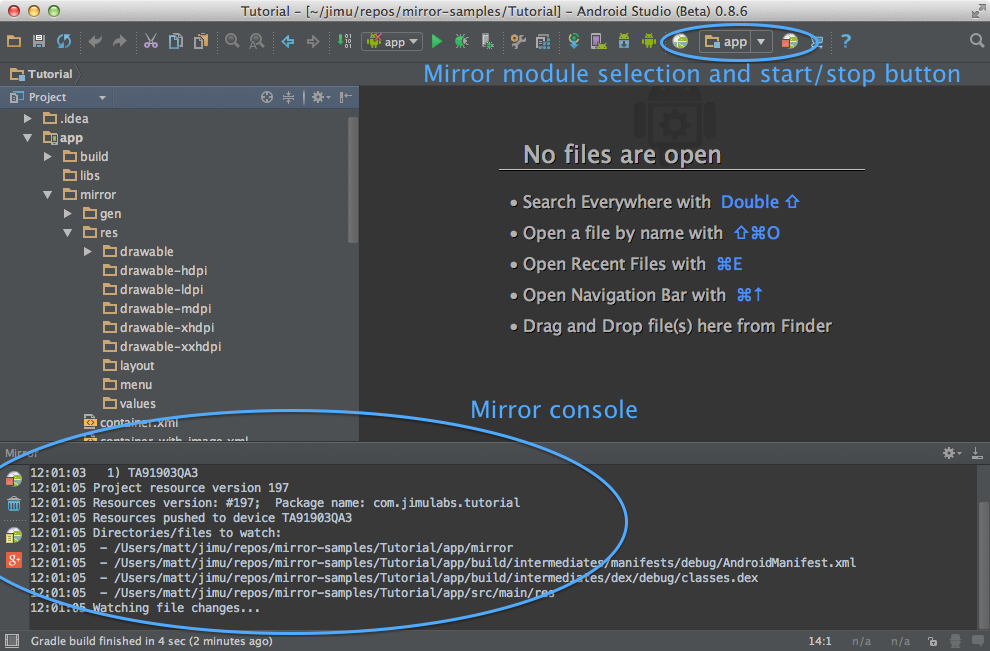Screen dimensions: 990x651
Task: Click the Undo arrow icon
Action: (95, 42)
